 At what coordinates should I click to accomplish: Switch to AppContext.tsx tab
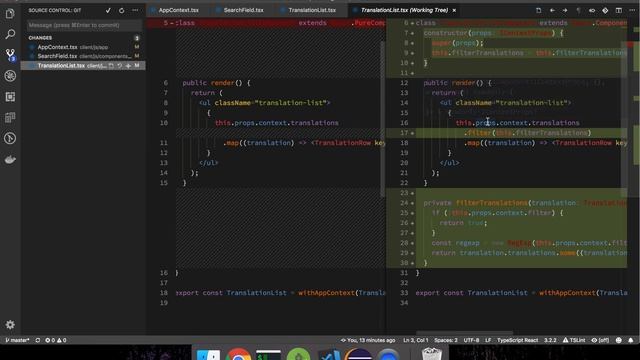click(x=178, y=10)
